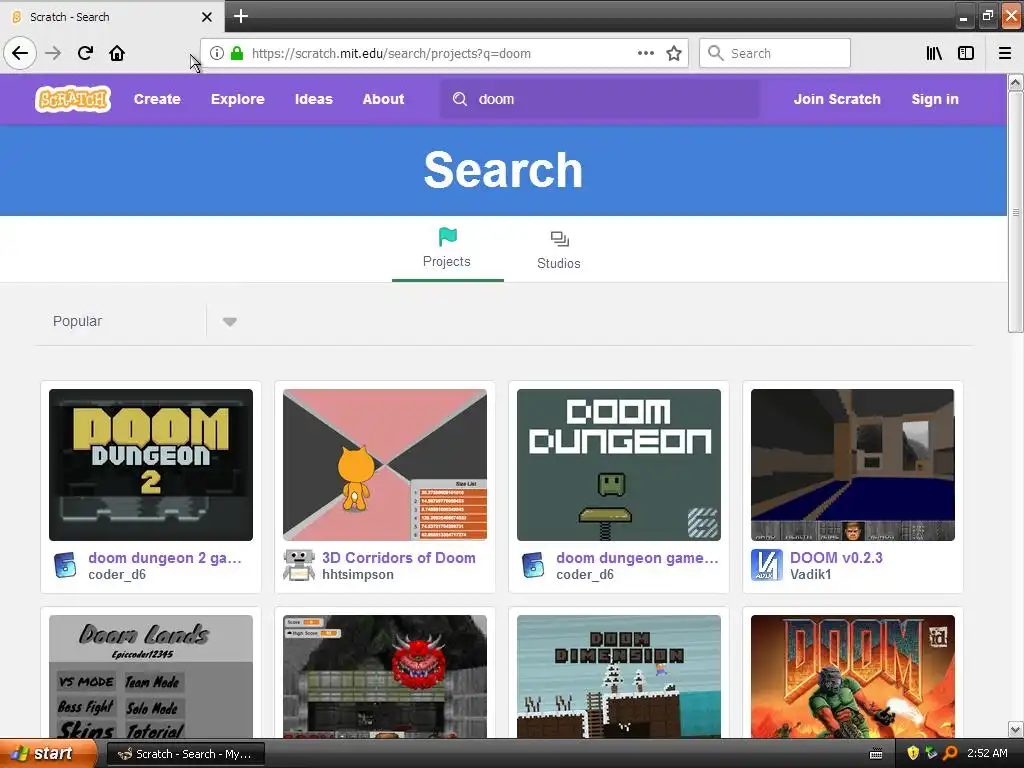Open the Firefox library icon

coord(934,53)
